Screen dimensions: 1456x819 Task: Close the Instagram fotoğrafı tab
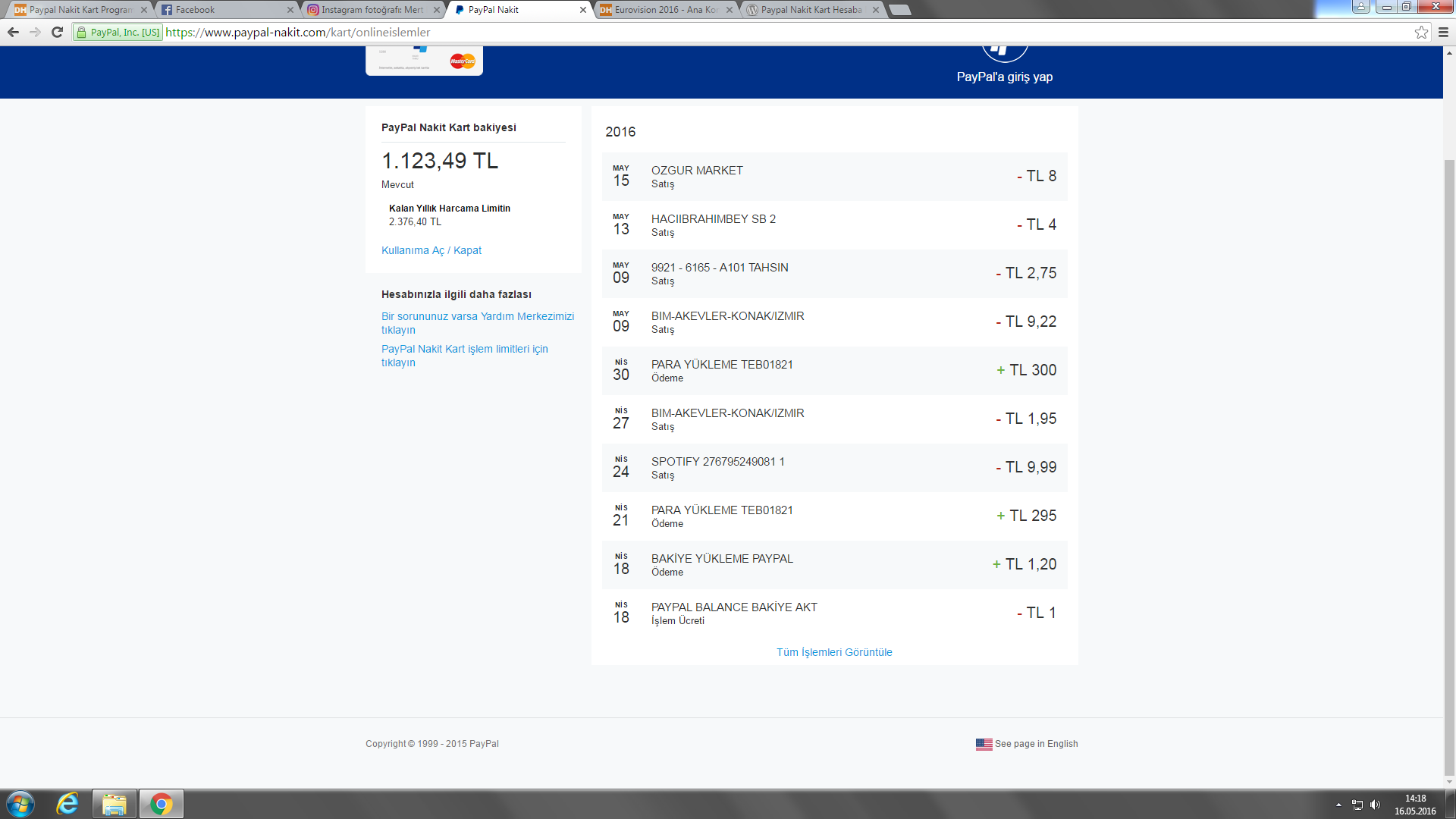[x=436, y=10]
